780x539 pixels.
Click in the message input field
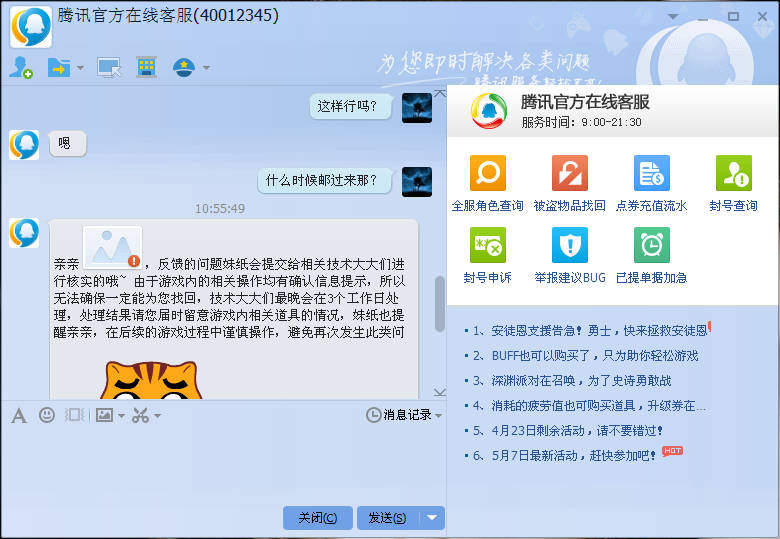223,465
